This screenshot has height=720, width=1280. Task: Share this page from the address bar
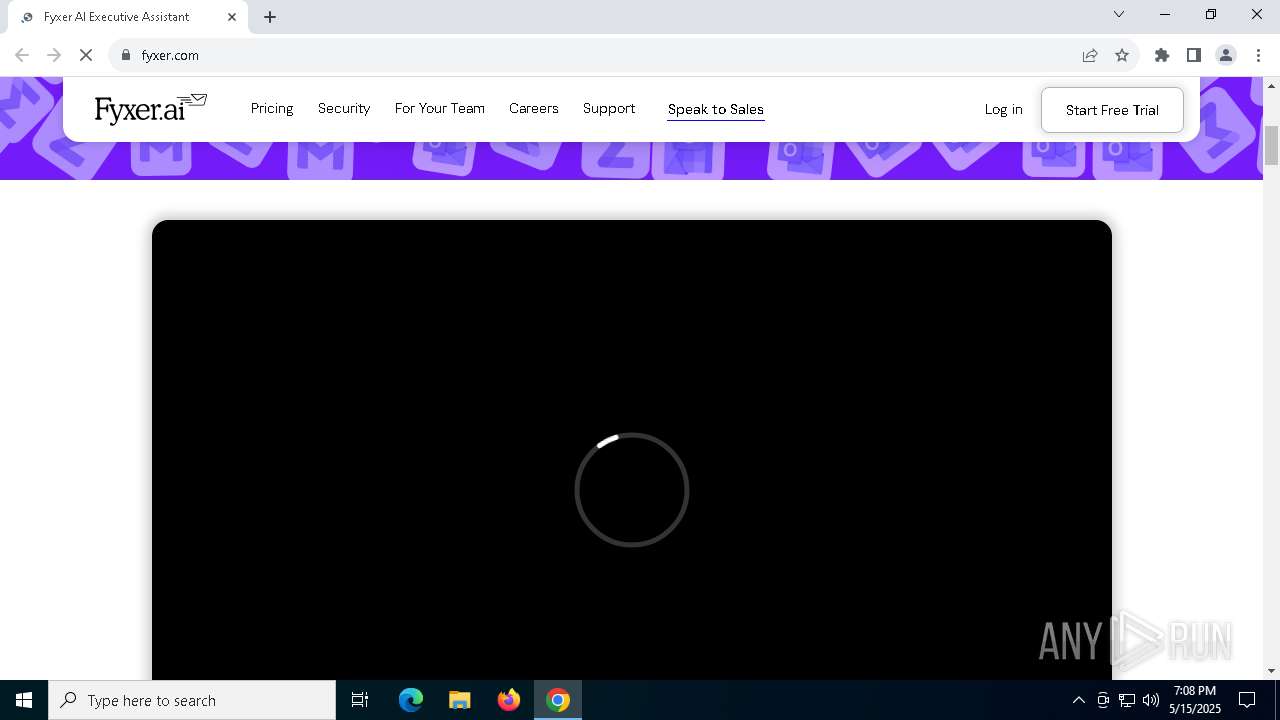(1090, 55)
